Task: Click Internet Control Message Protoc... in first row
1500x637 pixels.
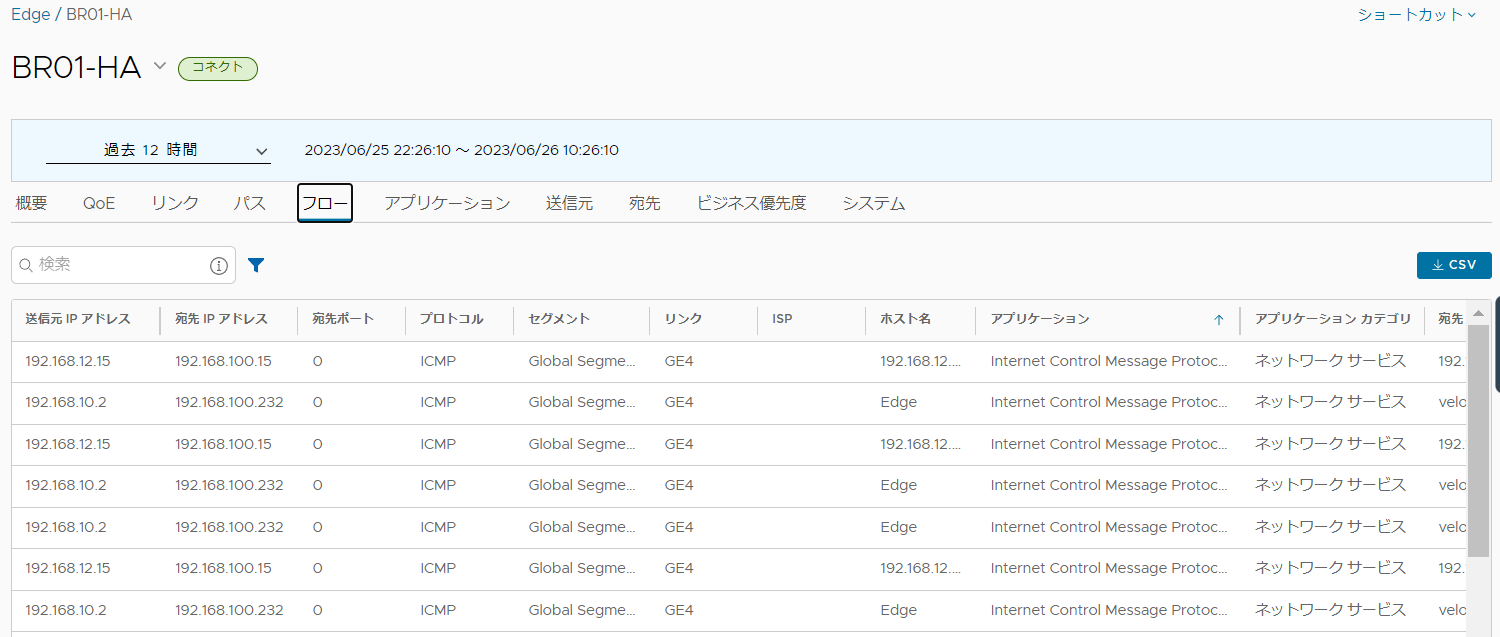Action: point(1109,361)
